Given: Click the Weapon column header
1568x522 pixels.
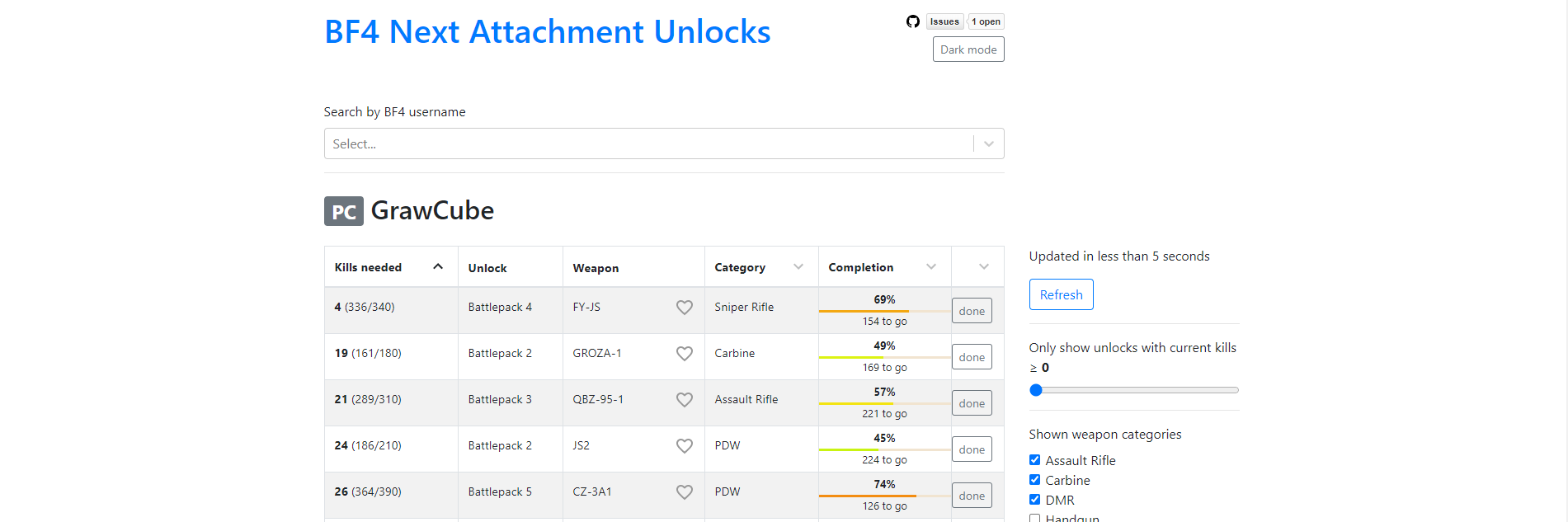Looking at the screenshot, I should click(596, 268).
